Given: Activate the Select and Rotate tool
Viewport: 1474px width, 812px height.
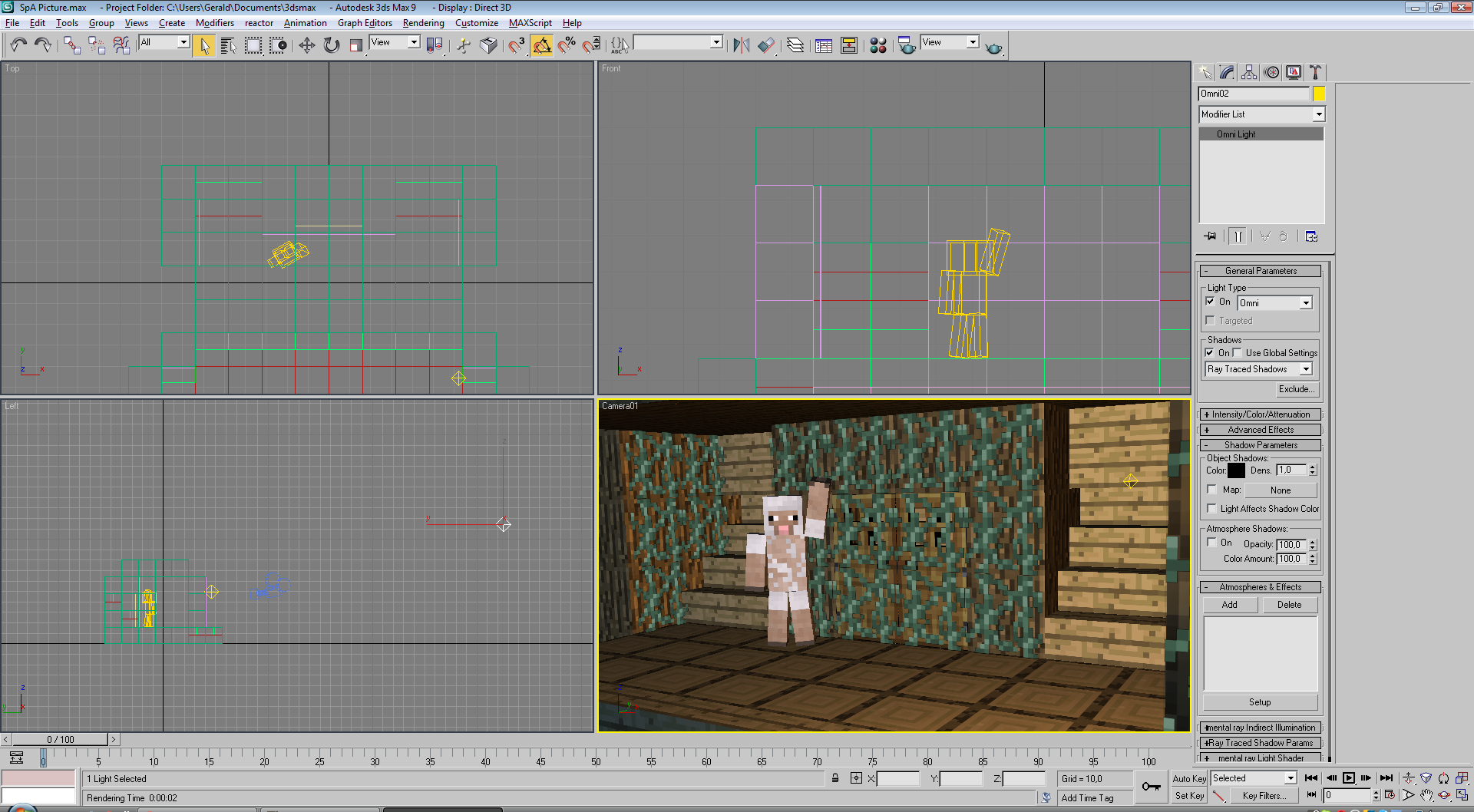Looking at the screenshot, I should (332, 46).
